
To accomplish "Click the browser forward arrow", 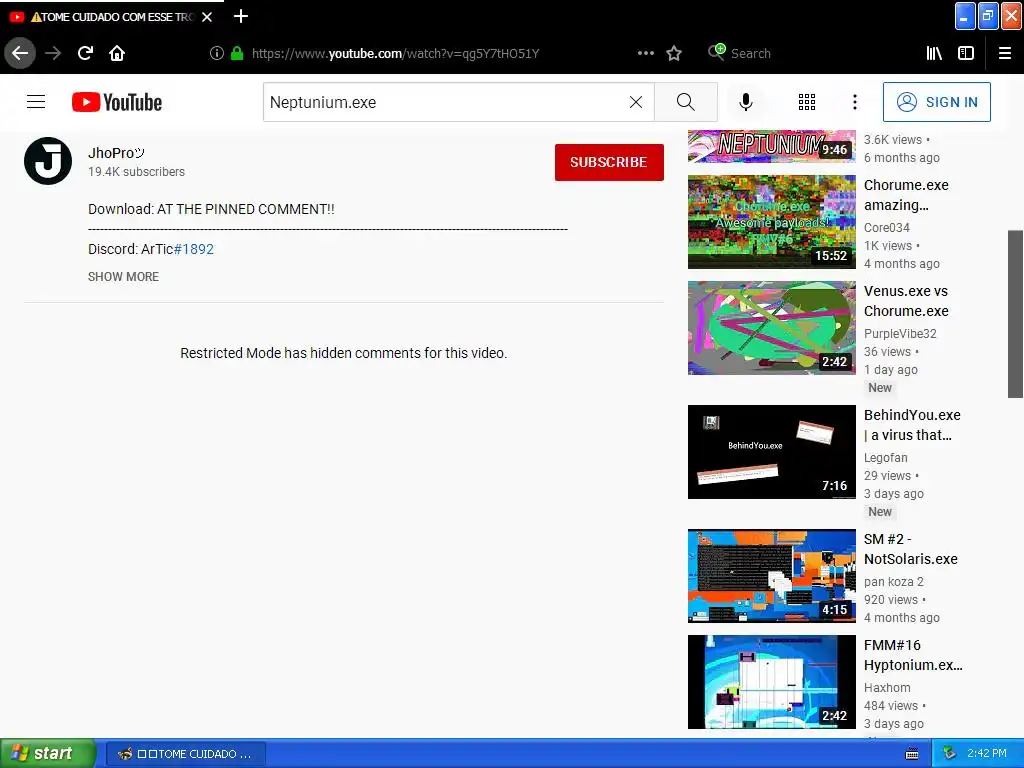I will [53, 53].
